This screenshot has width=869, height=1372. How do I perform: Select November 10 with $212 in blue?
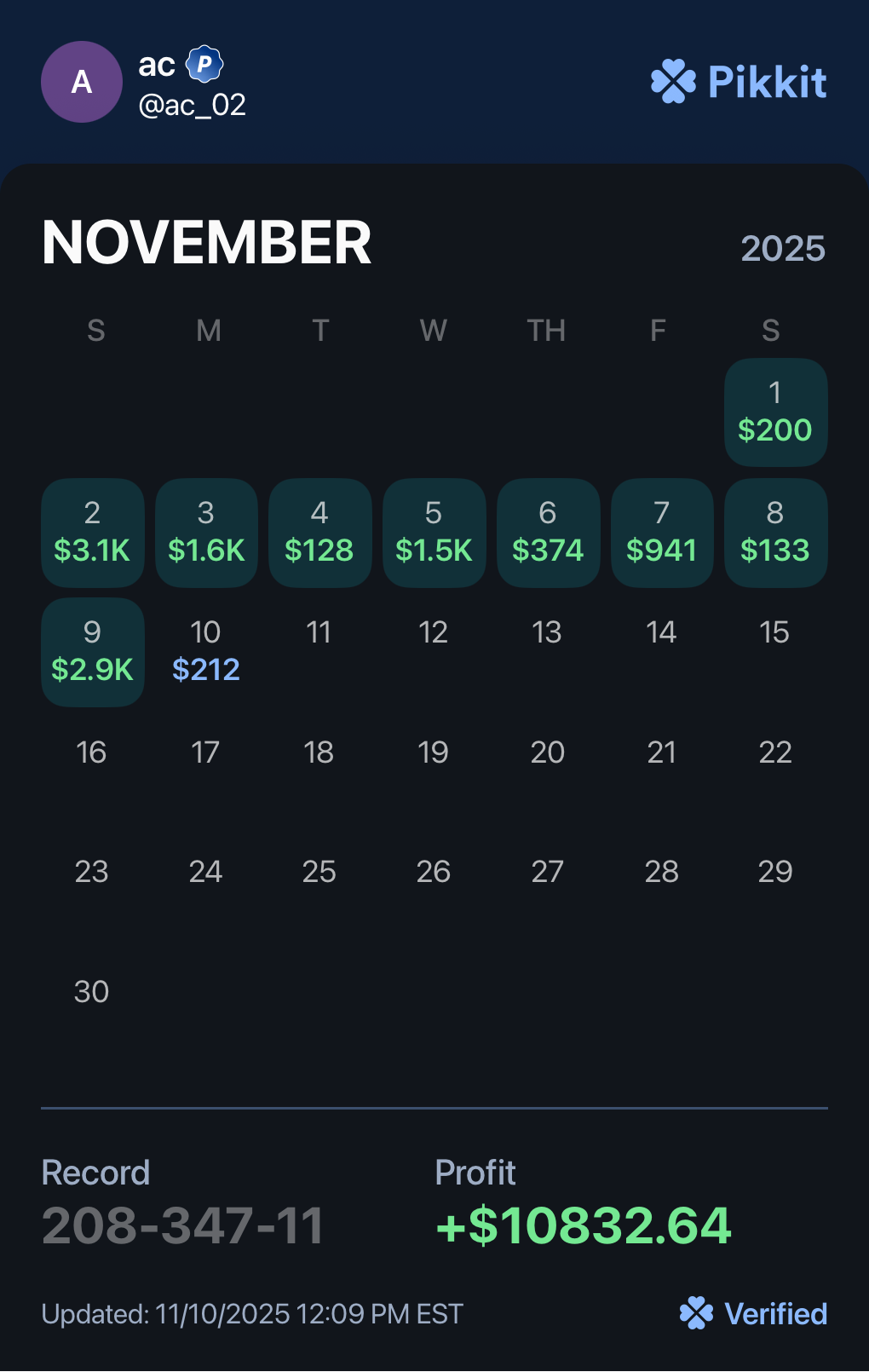tap(206, 652)
